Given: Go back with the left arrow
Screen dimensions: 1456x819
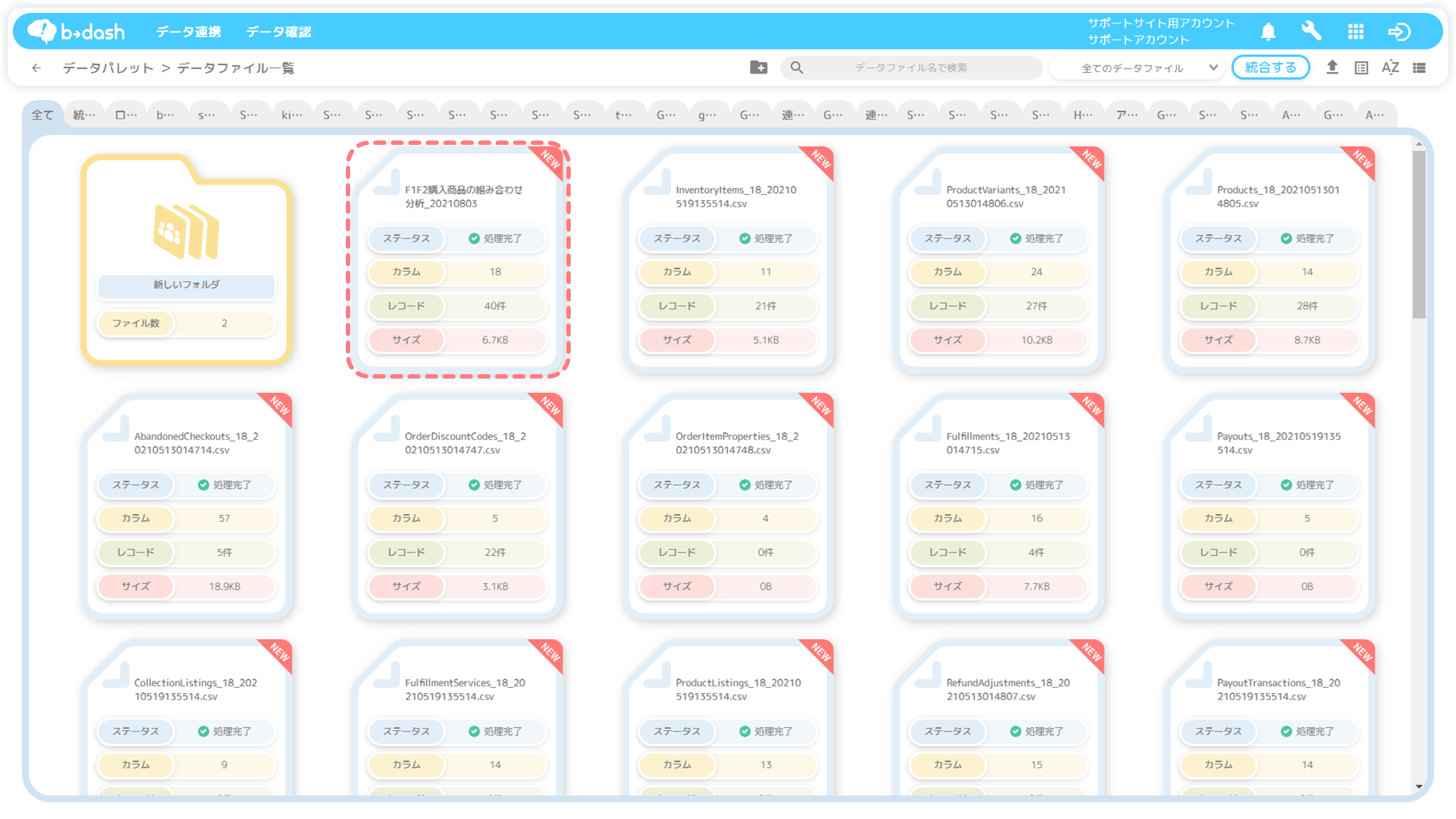Looking at the screenshot, I should [x=36, y=68].
